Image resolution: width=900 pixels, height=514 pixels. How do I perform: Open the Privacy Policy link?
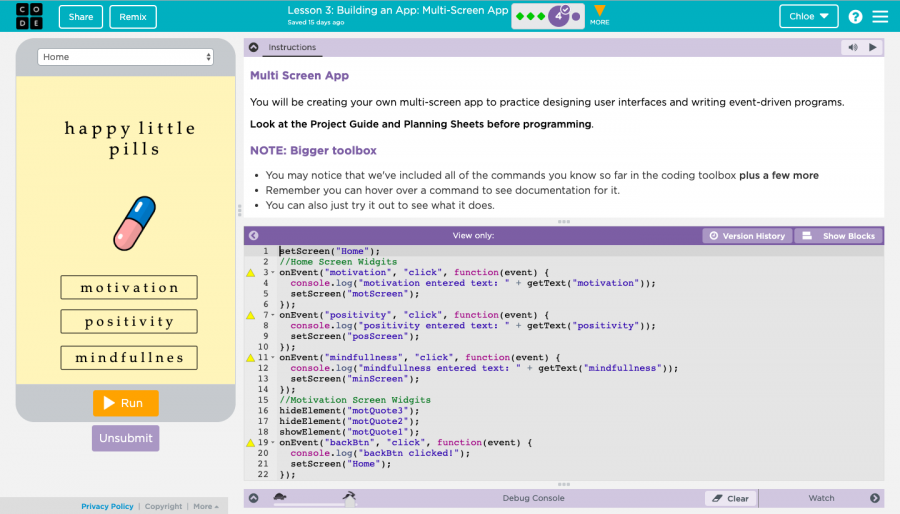click(x=107, y=506)
